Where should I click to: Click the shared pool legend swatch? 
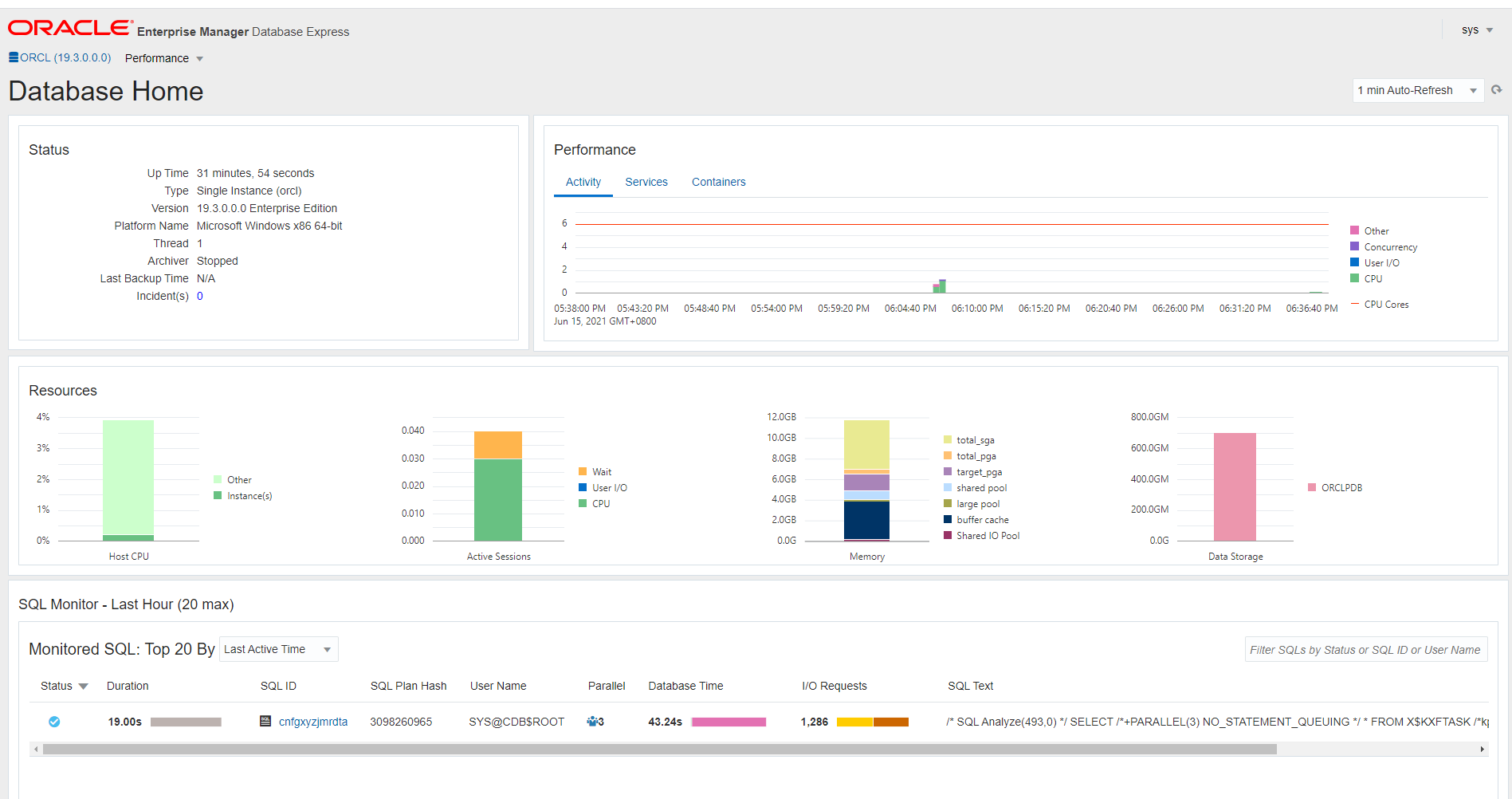tap(948, 487)
